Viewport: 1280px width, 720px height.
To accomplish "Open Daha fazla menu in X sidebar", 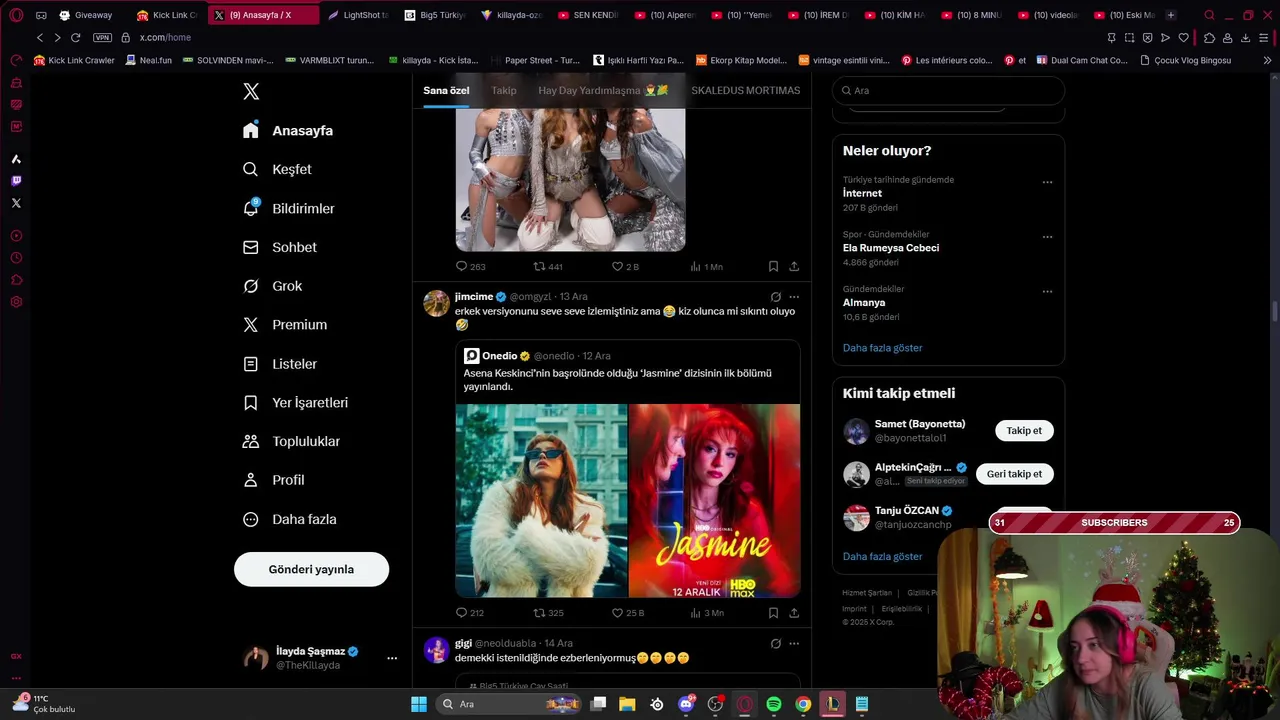I will (x=290, y=519).
